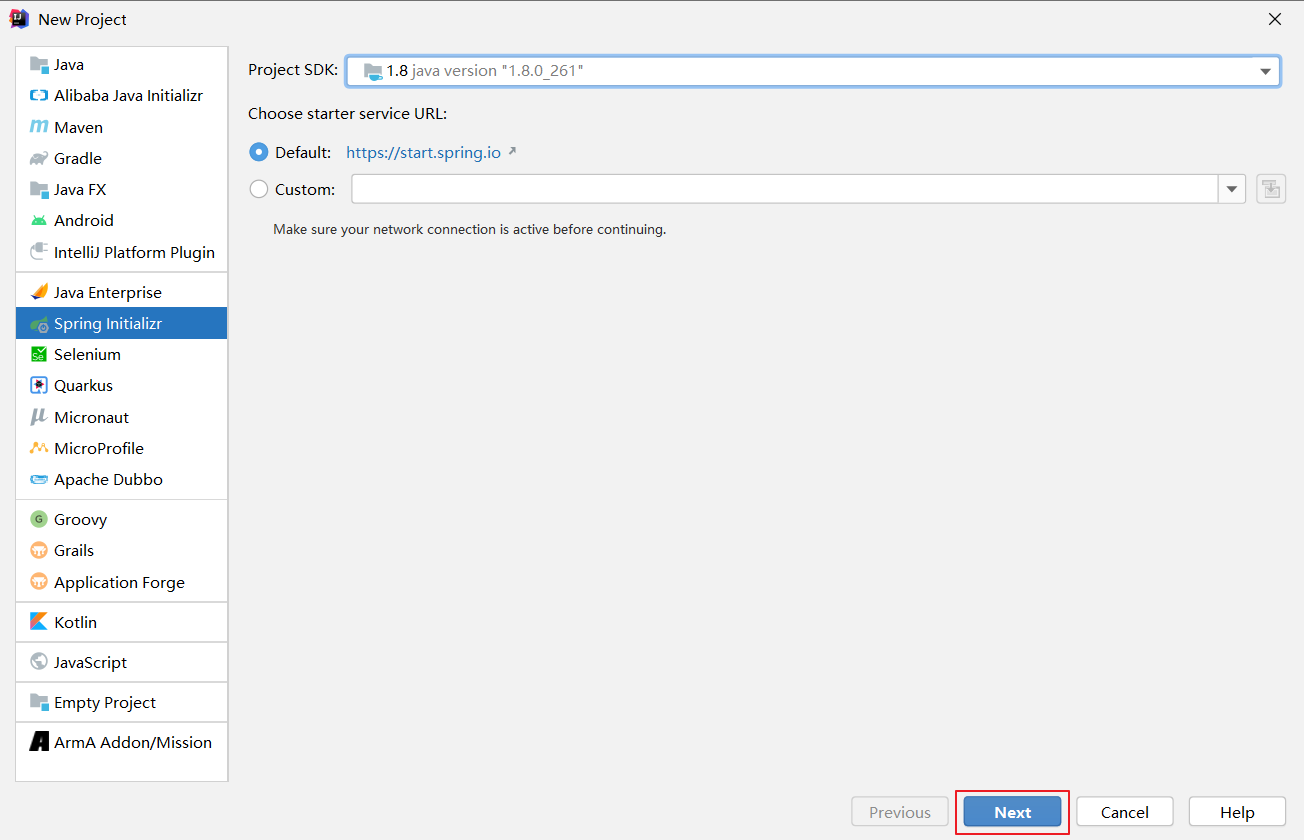The width and height of the screenshot is (1304, 840).
Task: Click the IntelliJ Platform Plugin icon
Action: [39, 252]
